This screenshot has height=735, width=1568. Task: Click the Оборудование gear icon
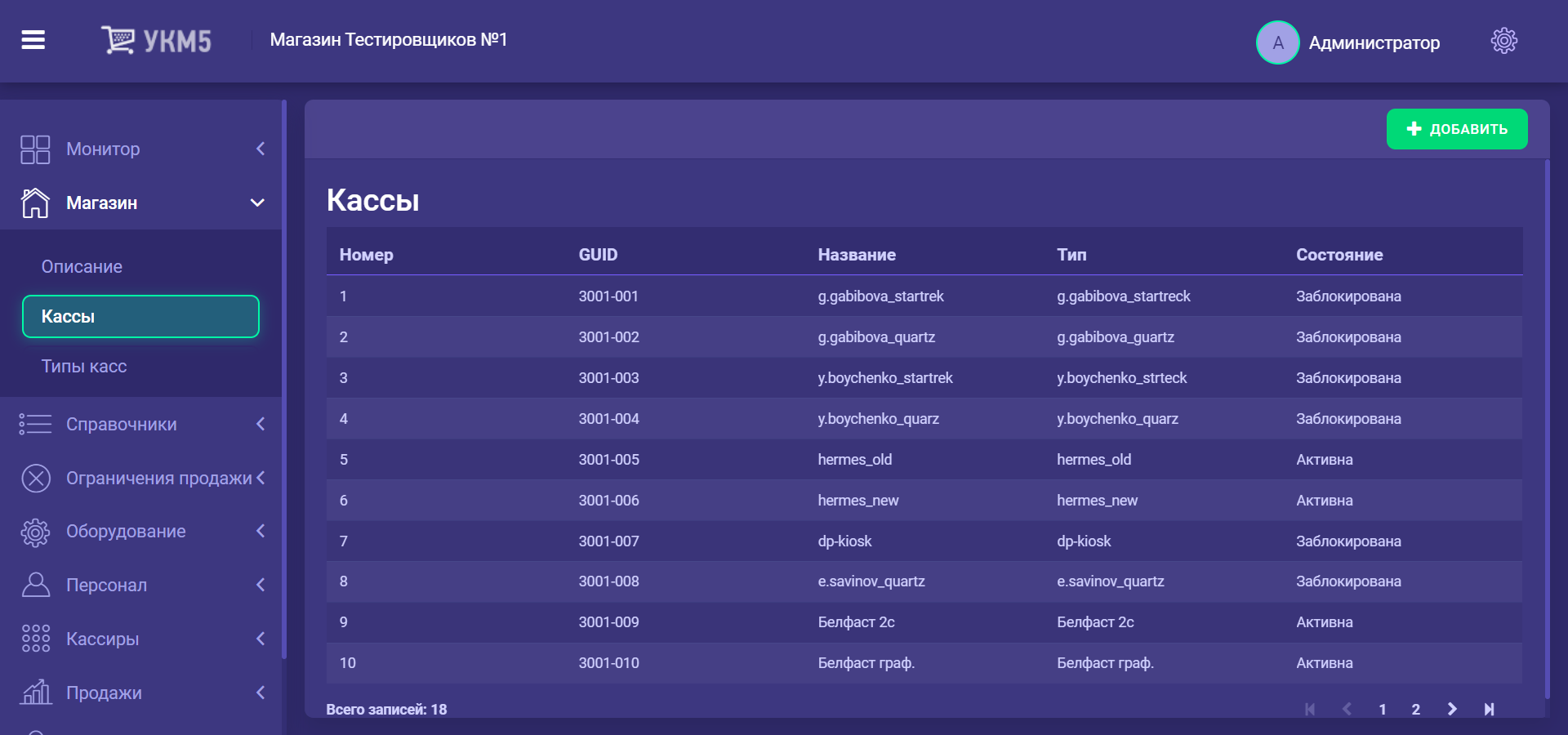[x=35, y=532]
